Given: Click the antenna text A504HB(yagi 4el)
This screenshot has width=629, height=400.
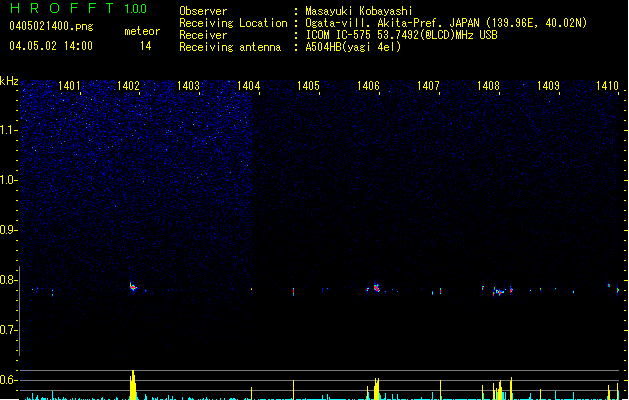Looking at the screenshot, I should [353, 47].
